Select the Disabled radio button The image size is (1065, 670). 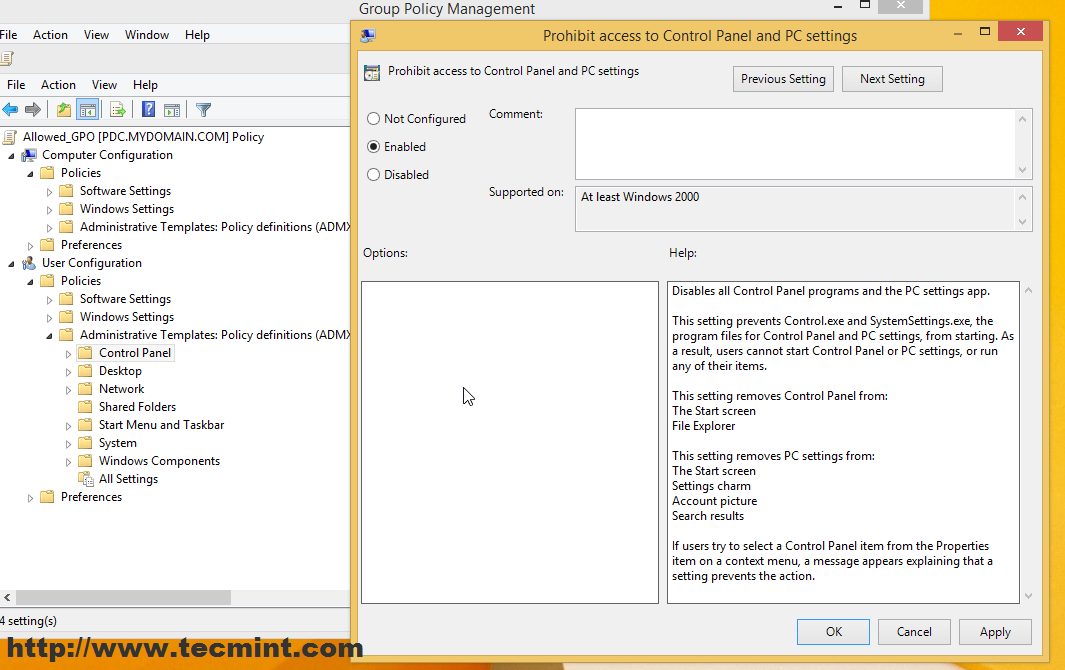pyautogui.click(x=375, y=174)
